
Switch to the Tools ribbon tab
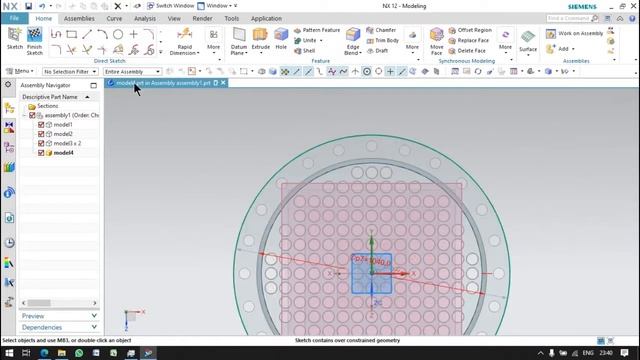pyautogui.click(x=231, y=18)
